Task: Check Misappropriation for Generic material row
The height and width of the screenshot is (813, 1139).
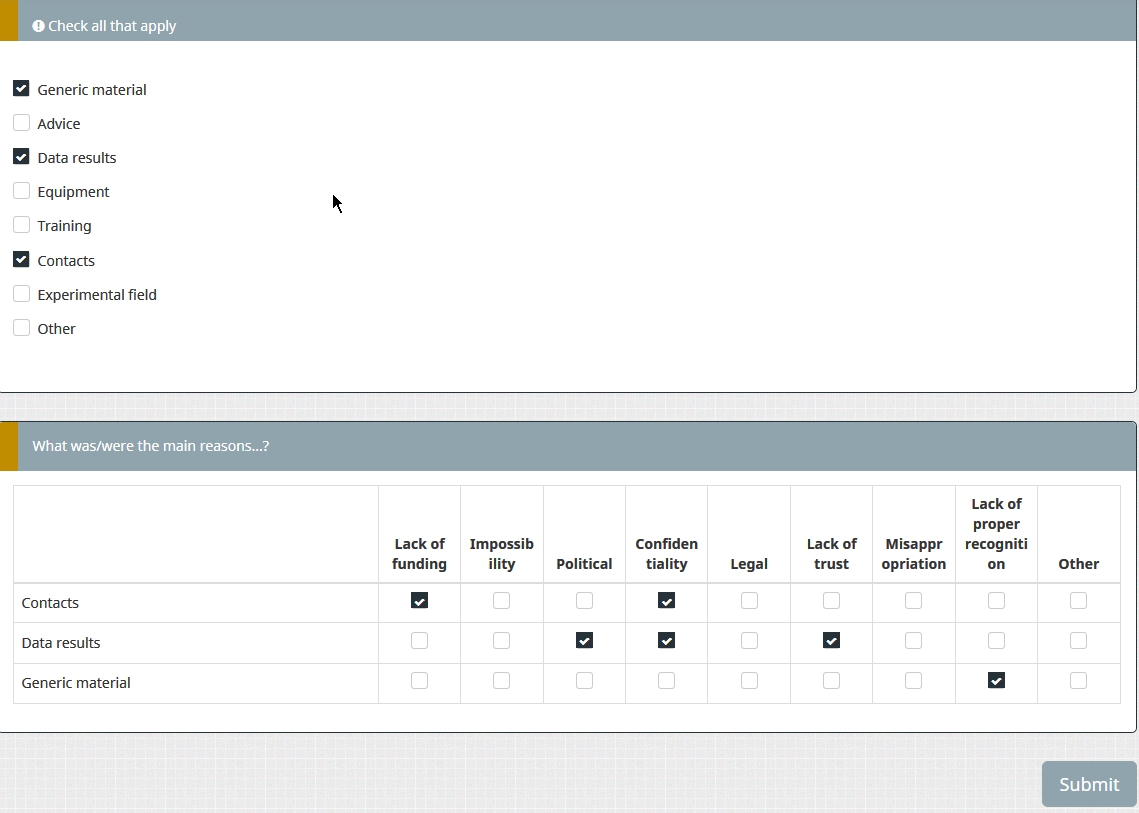Action: point(913,681)
